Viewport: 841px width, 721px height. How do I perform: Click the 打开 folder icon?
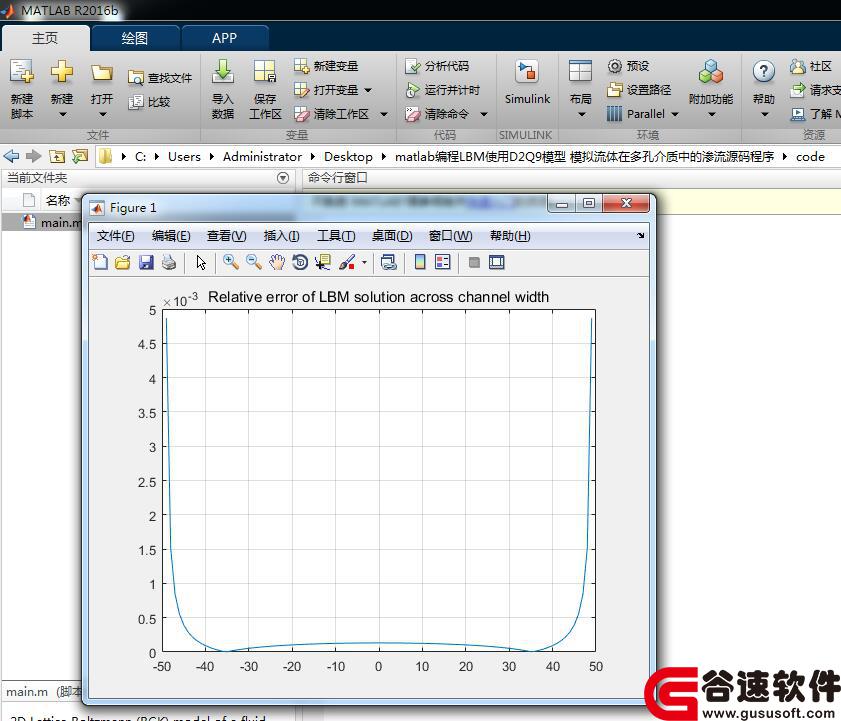tap(102, 73)
